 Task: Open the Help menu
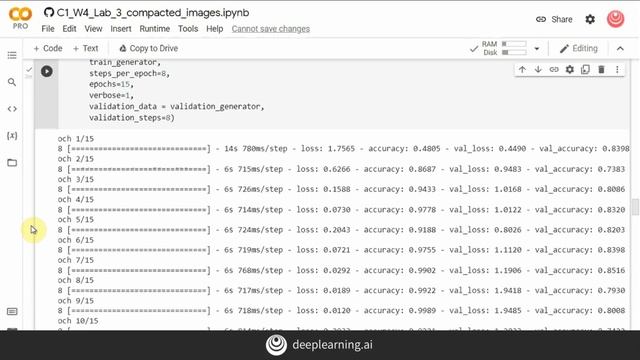click(215, 29)
